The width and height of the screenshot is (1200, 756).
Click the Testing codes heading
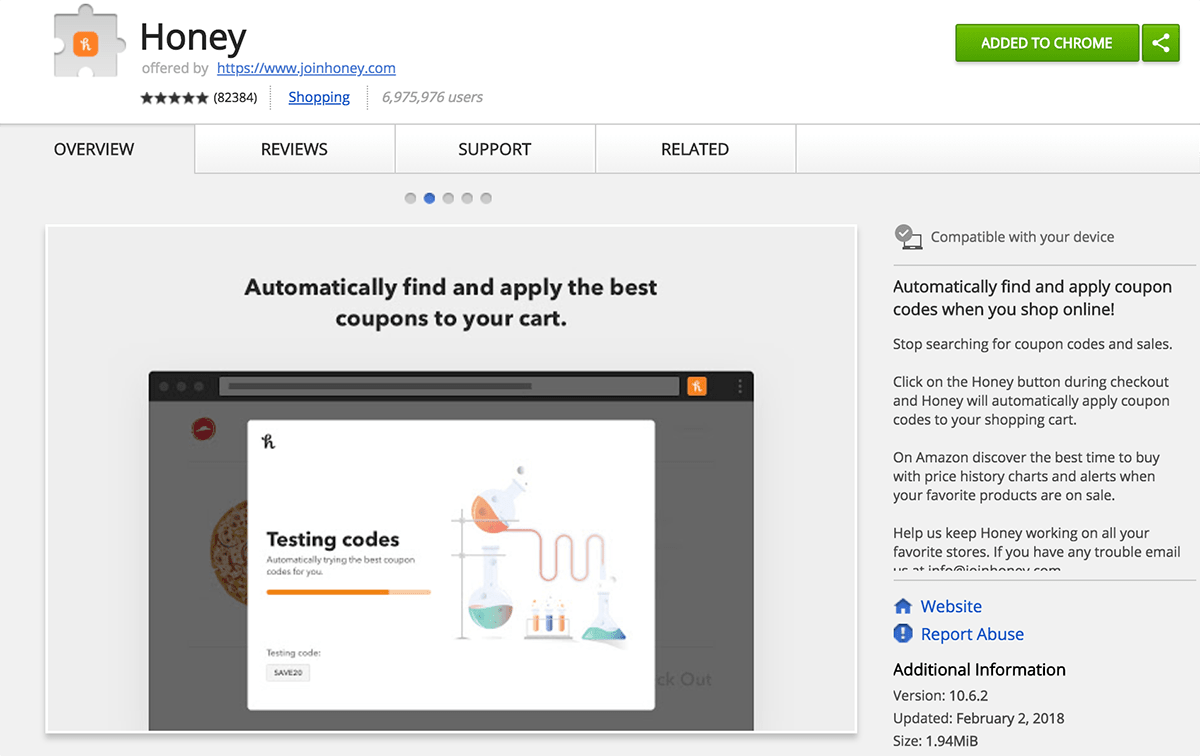coord(333,540)
